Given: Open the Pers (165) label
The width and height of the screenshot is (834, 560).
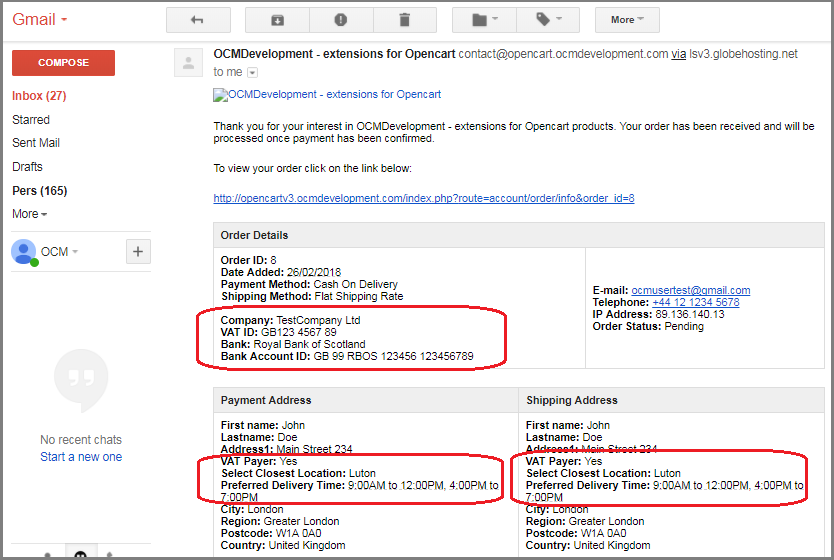Looking at the screenshot, I should pyautogui.click(x=39, y=191).
